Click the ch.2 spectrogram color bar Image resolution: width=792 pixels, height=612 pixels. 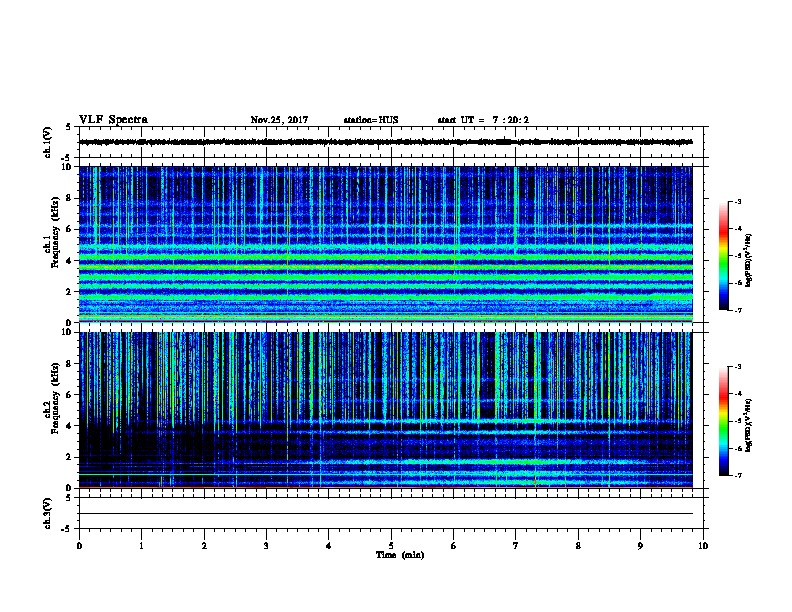tap(724, 421)
